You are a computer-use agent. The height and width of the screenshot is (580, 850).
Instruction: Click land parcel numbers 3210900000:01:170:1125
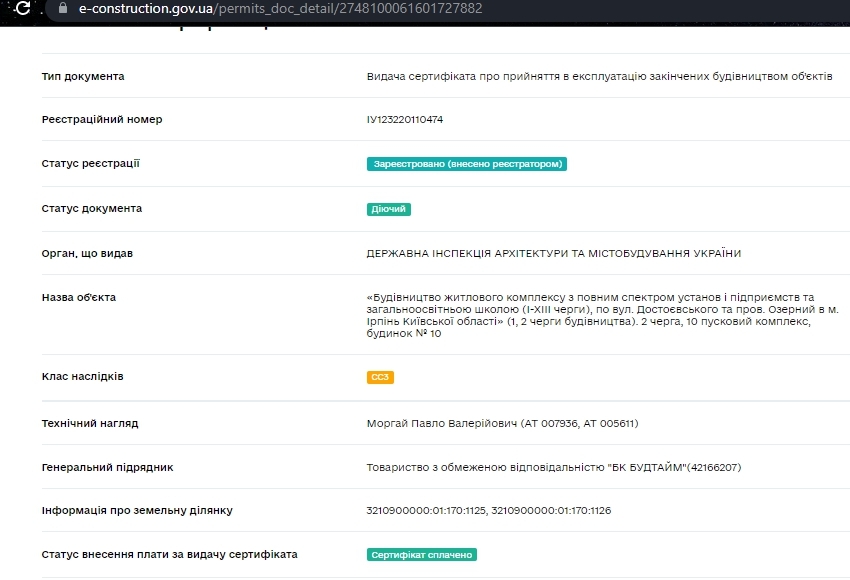pos(426,510)
